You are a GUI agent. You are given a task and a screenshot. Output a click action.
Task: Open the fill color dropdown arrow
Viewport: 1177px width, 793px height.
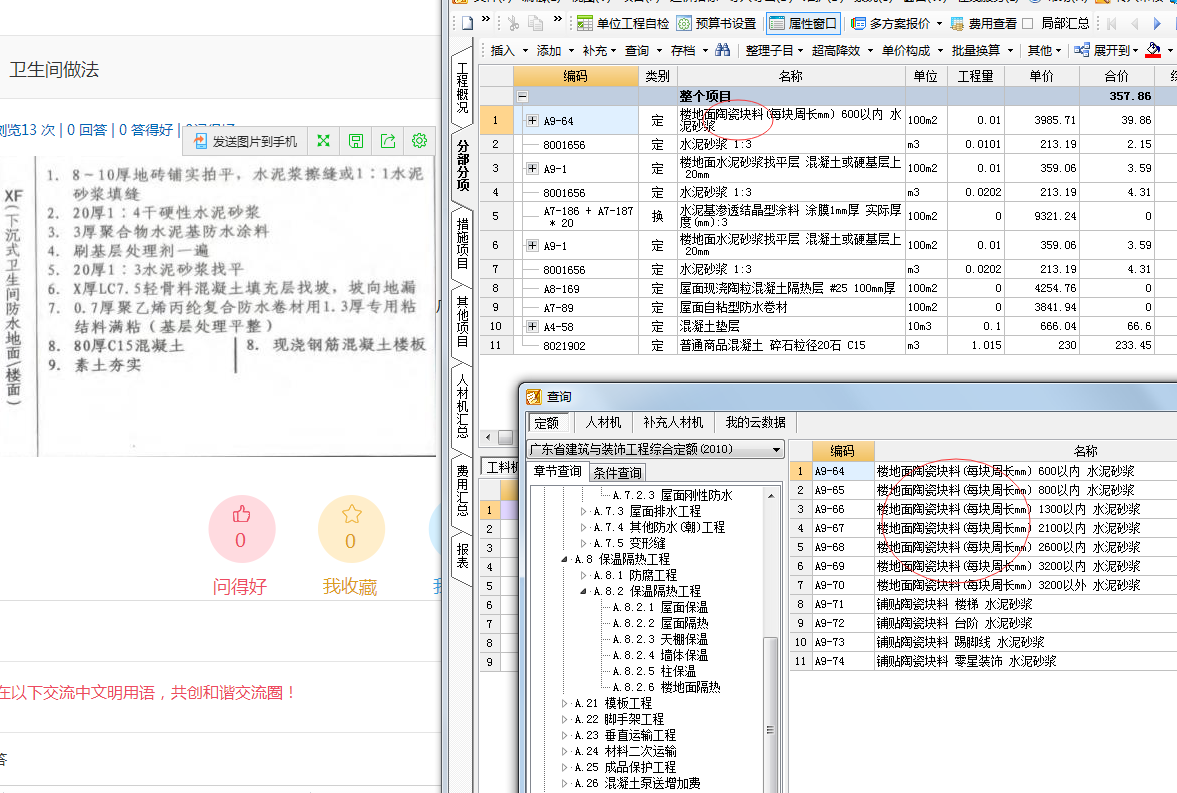(x=1170, y=51)
